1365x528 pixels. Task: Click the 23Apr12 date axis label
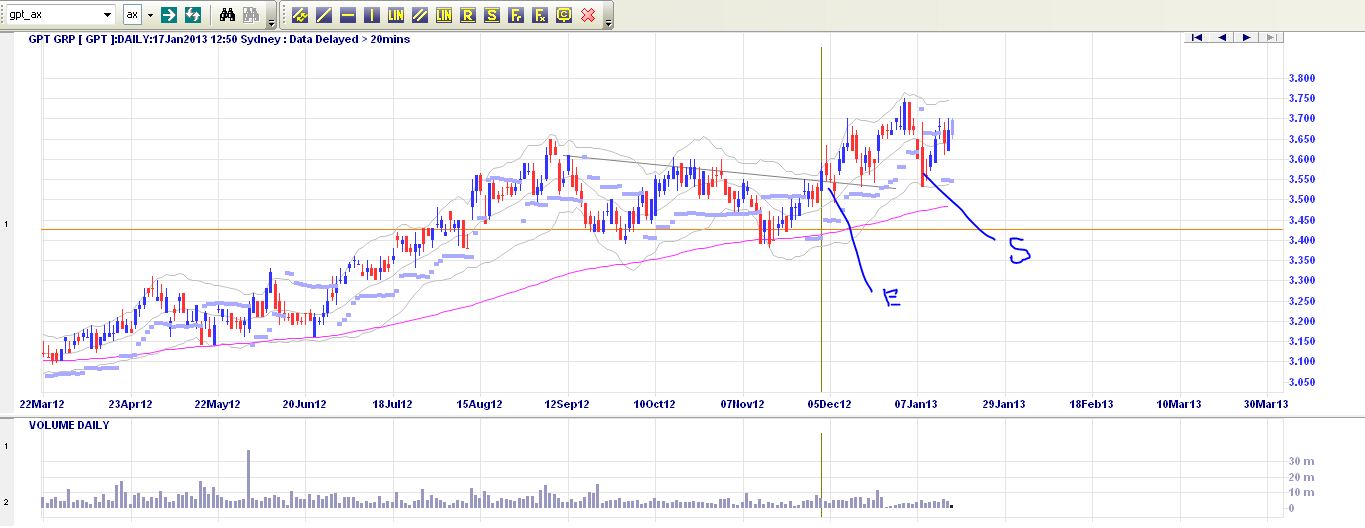[x=130, y=405]
